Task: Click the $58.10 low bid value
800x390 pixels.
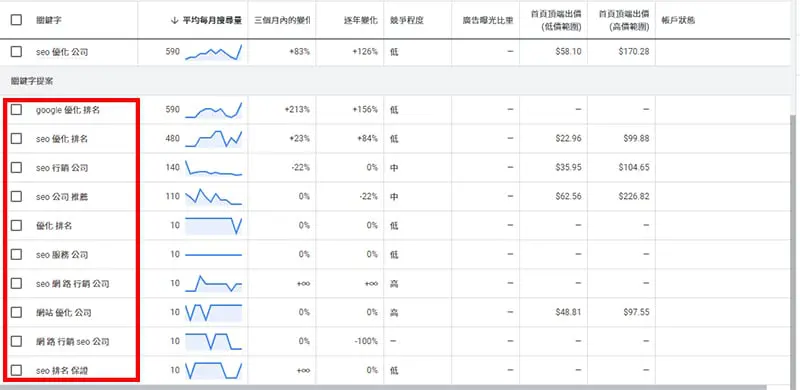Action: click(568, 52)
